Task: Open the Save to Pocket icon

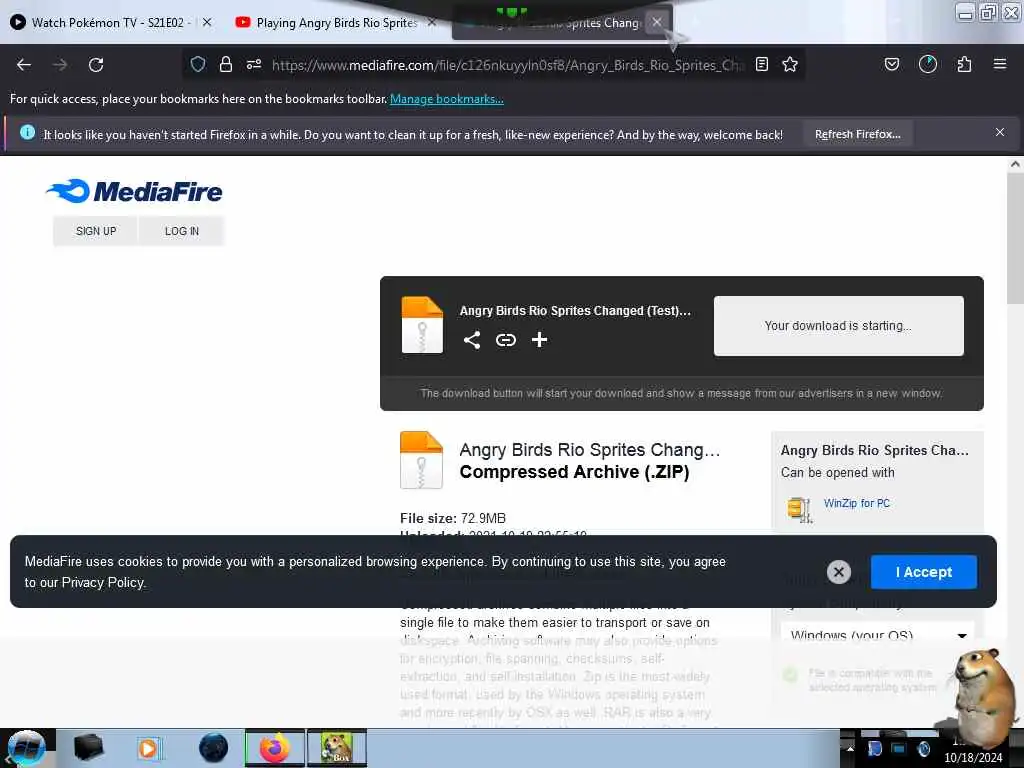Action: (892, 64)
